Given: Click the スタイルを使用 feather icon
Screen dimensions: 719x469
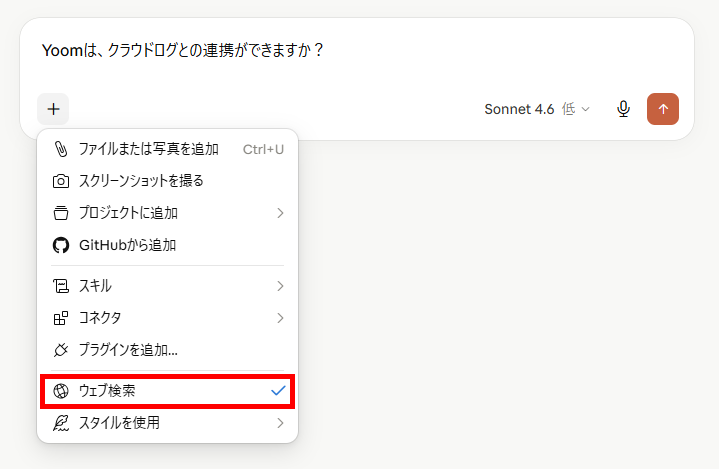Looking at the screenshot, I should pyautogui.click(x=61, y=423).
